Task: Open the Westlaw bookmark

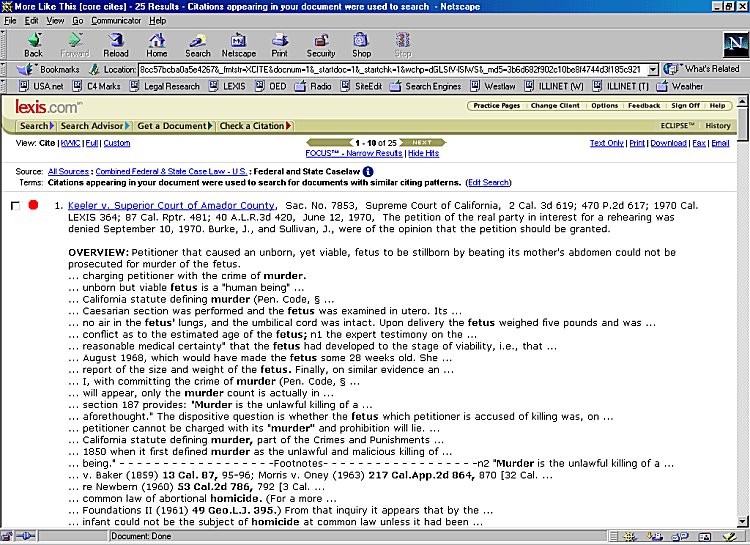Action: [x=493, y=86]
